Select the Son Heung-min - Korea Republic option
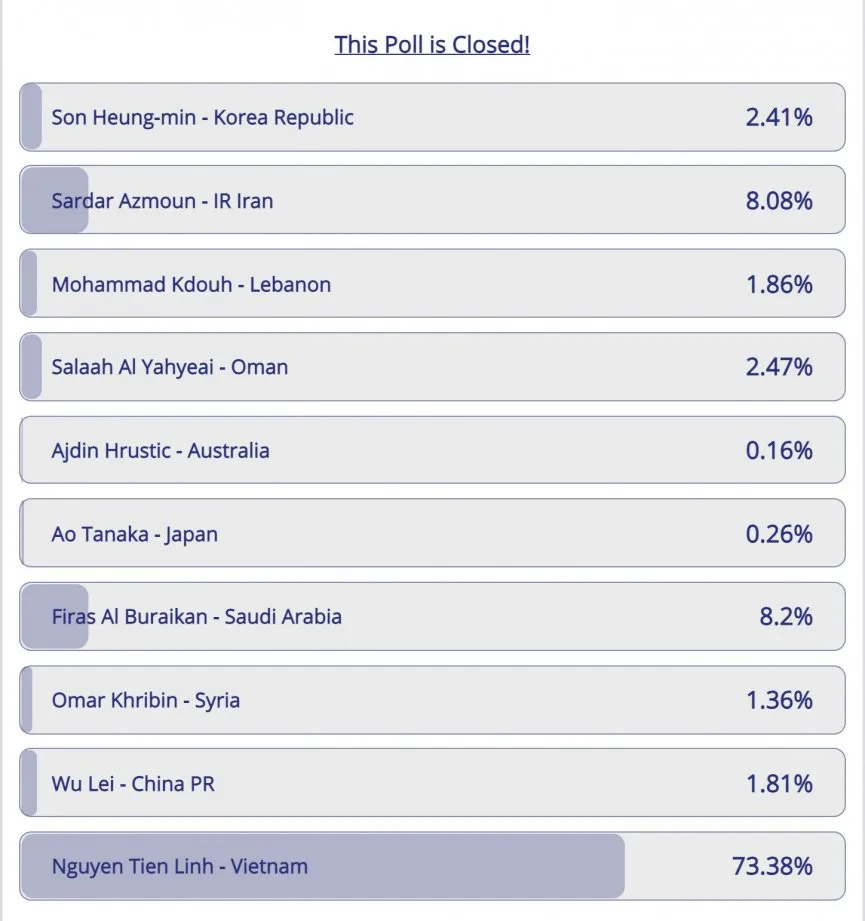Viewport: 865px width, 921px height. point(432,117)
